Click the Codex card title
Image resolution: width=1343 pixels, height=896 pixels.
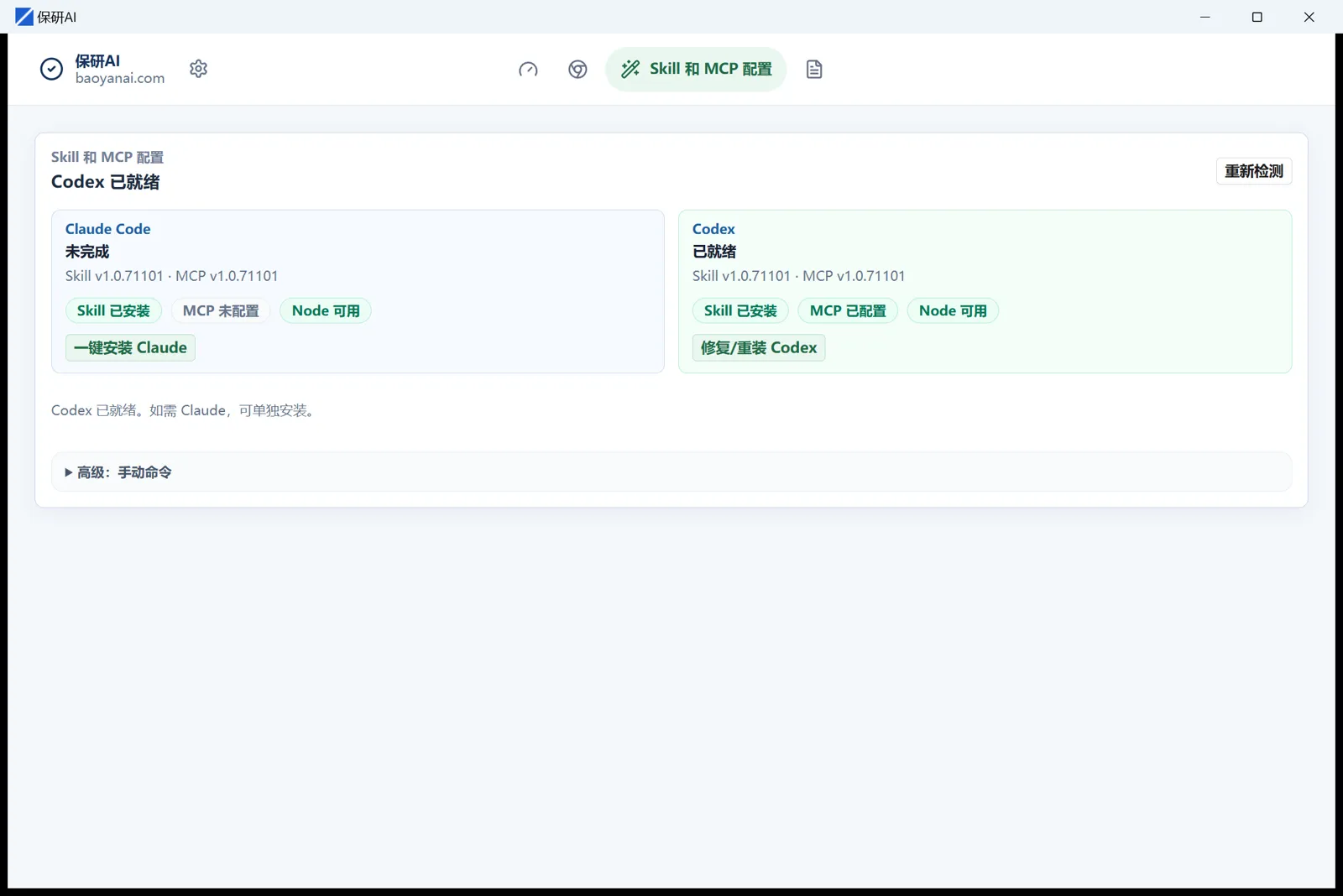713,229
